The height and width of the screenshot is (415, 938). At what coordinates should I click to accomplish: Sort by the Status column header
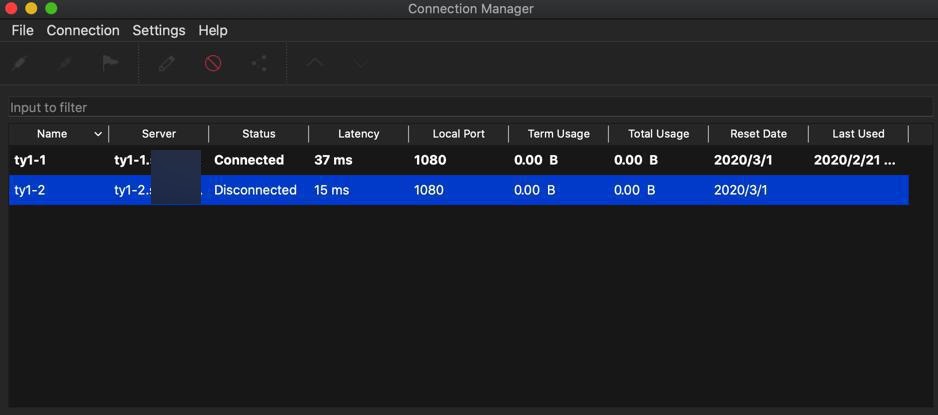click(258, 134)
